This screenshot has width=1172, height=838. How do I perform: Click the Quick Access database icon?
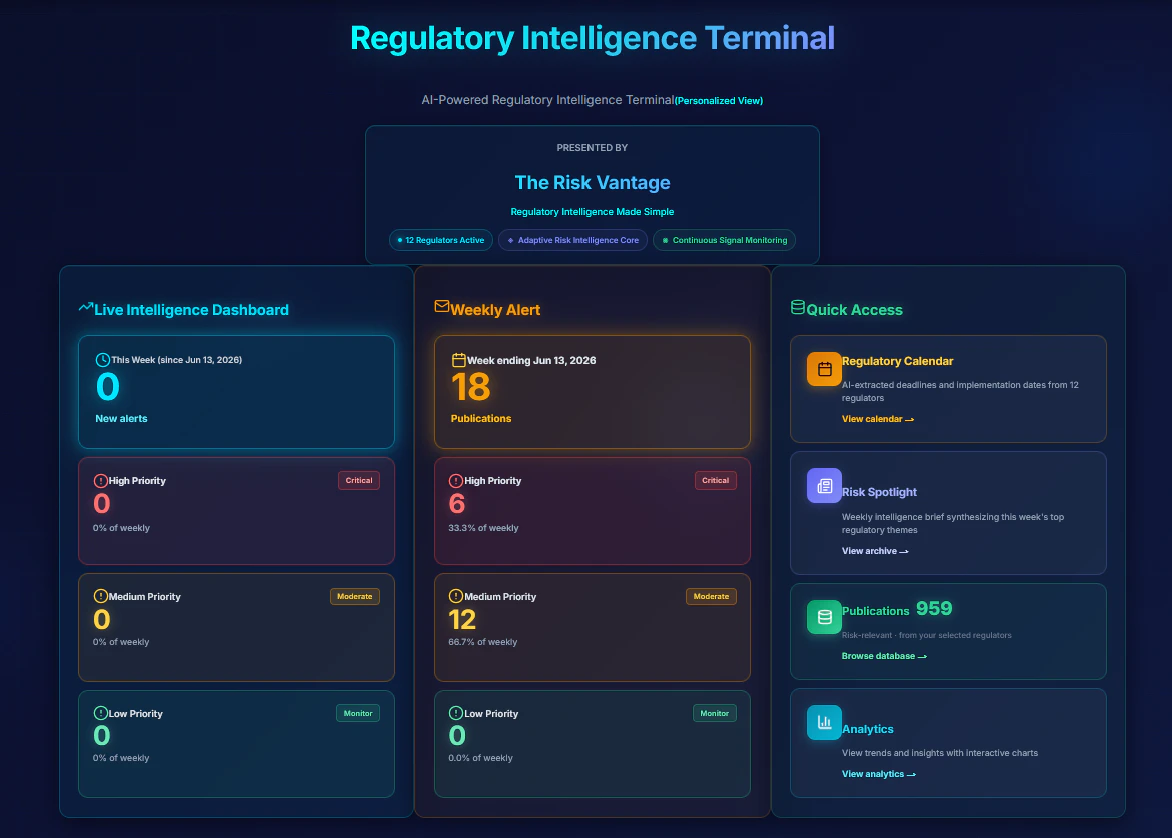(798, 307)
